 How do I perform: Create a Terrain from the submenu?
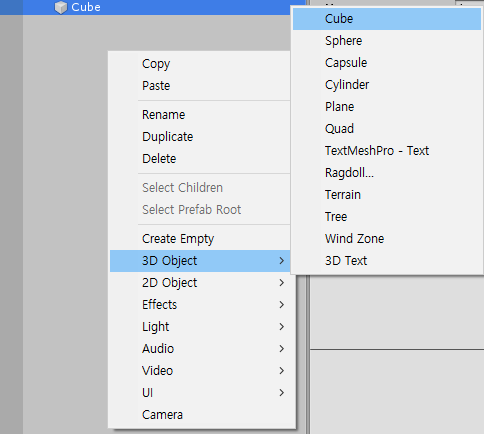coord(387,195)
